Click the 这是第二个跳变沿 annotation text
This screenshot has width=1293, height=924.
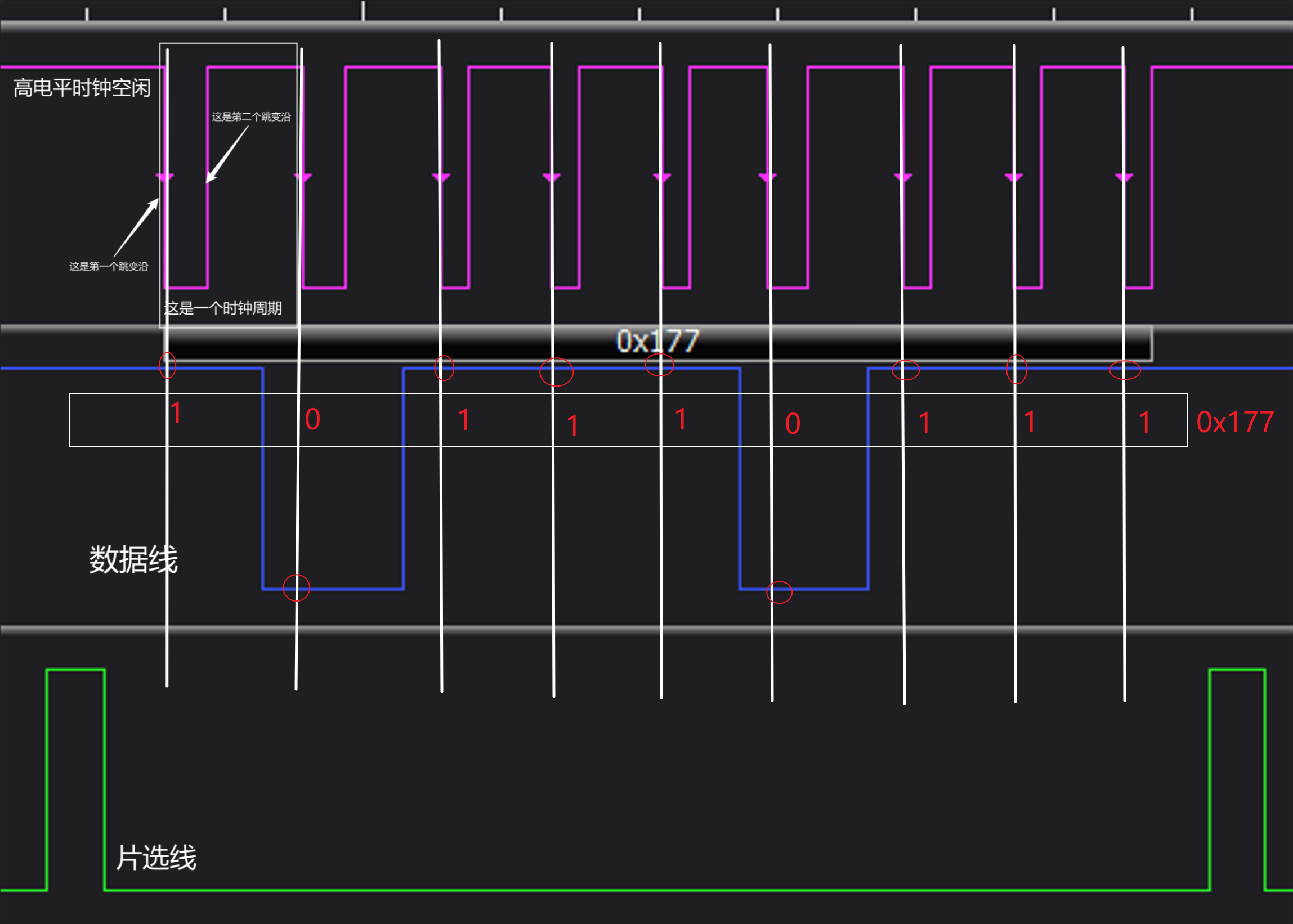tap(251, 116)
